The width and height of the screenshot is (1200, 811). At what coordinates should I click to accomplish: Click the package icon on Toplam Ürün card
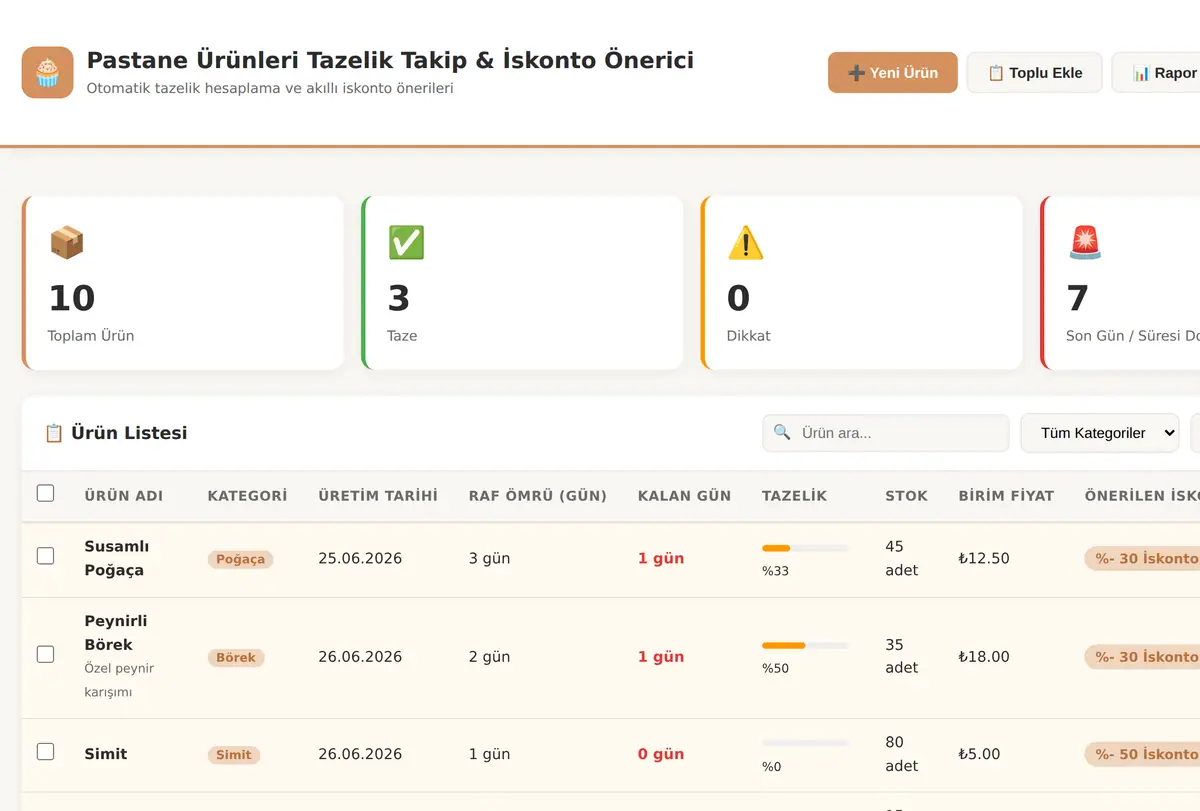pos(67,242)
